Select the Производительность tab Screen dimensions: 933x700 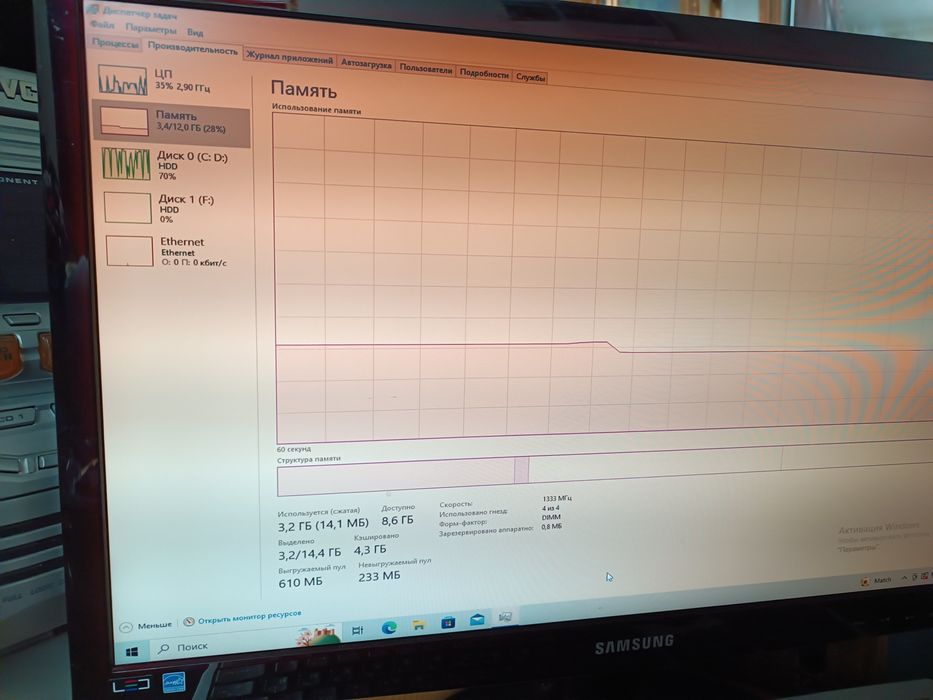(x=193, y=49)
